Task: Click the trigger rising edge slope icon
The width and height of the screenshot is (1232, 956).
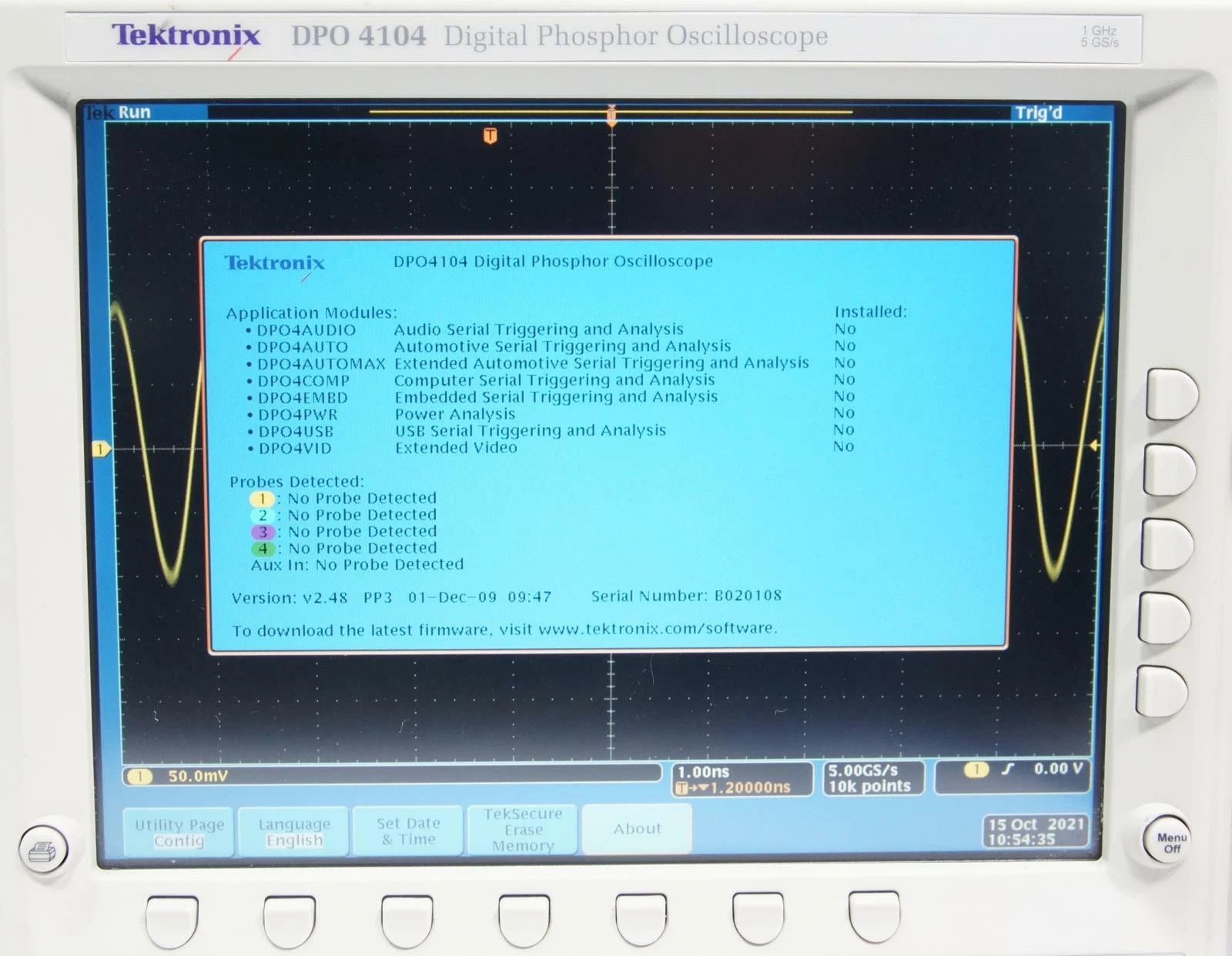Action: pyautogui.click(x=1007, y=769)
